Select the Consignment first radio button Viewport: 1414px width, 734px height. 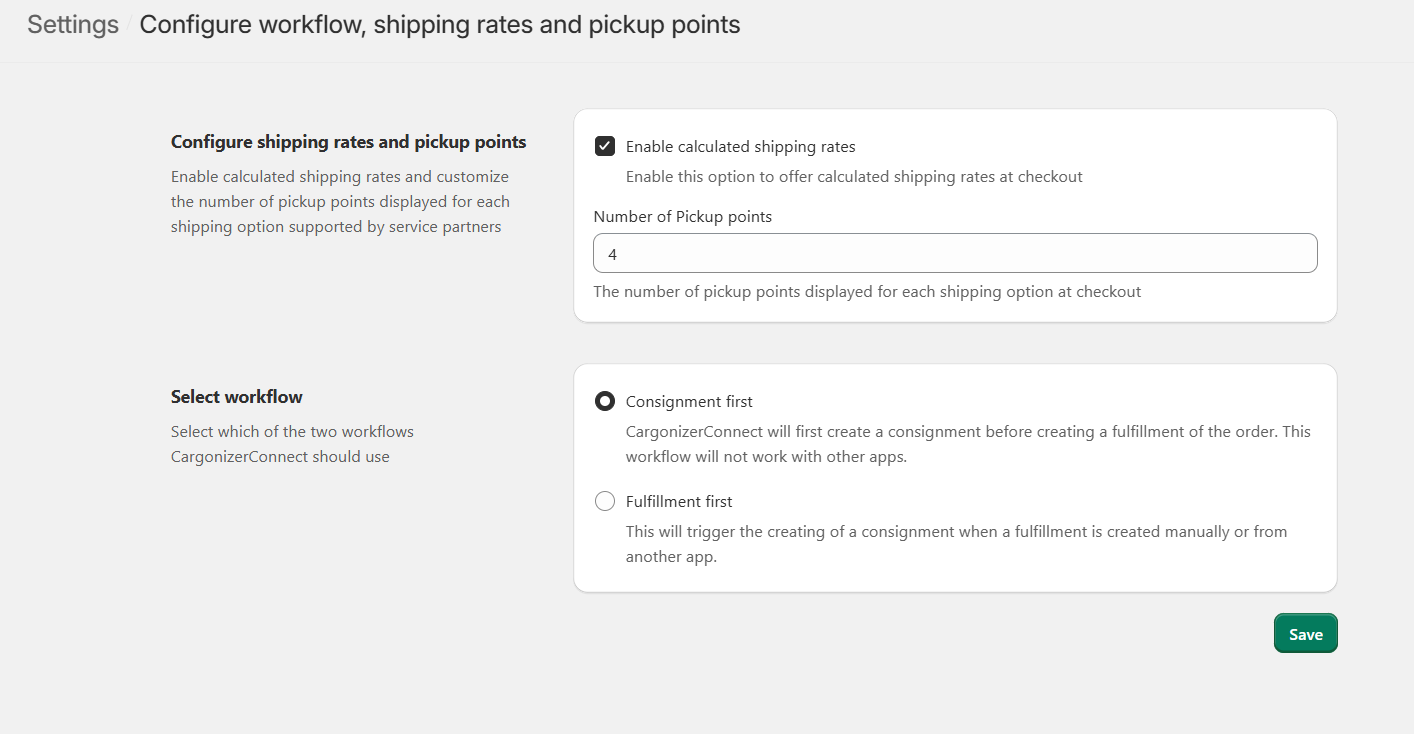point(605,402)
